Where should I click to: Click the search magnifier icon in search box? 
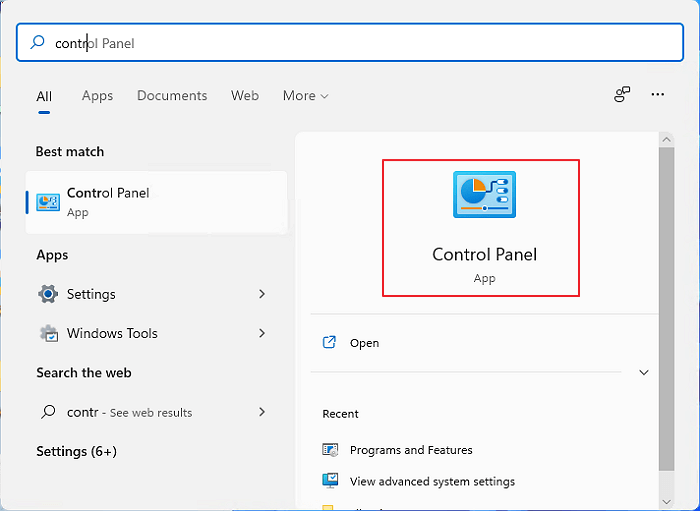(x=38, y=43)
